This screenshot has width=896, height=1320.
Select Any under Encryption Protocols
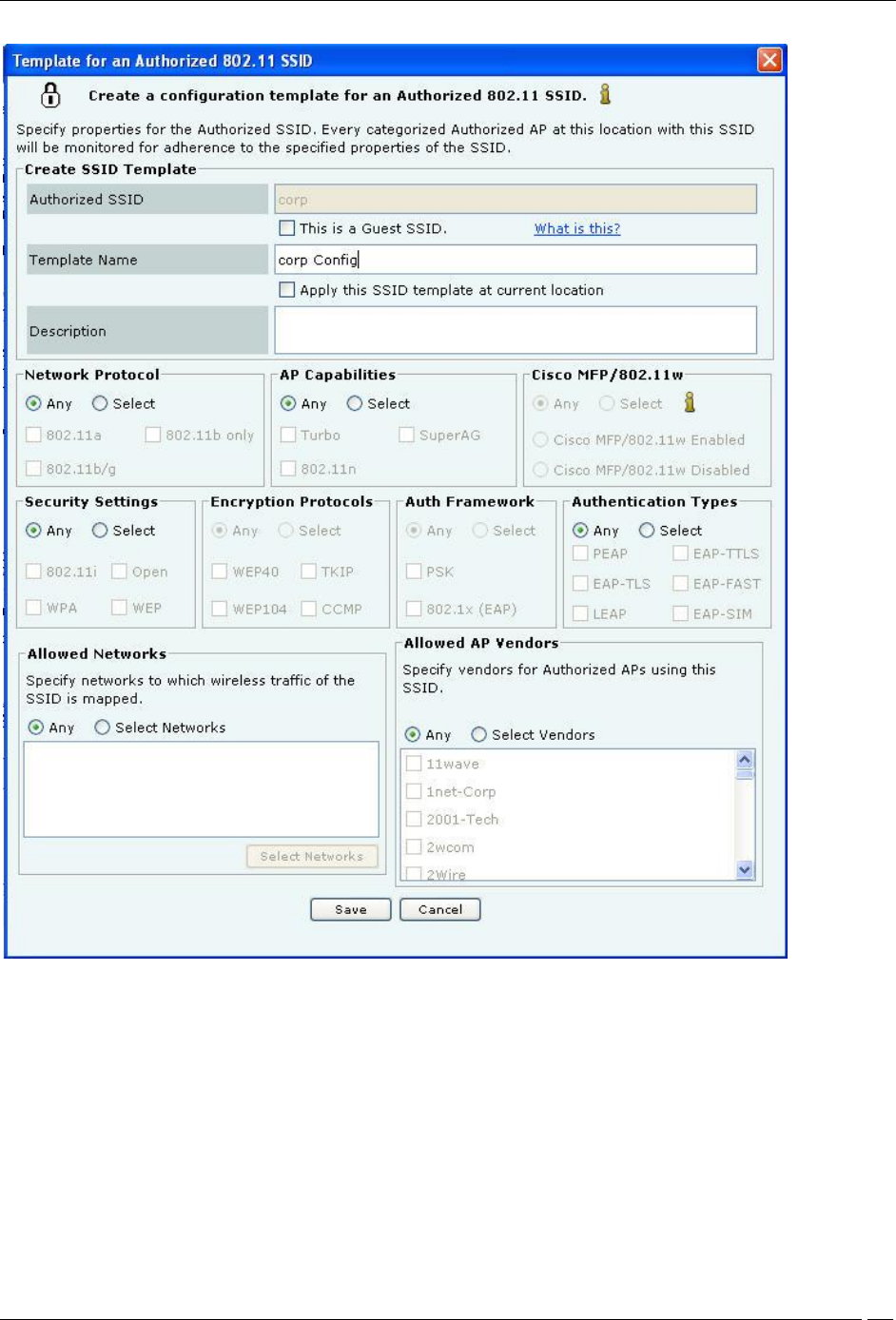pyautogui.click(x=220, y=531)
